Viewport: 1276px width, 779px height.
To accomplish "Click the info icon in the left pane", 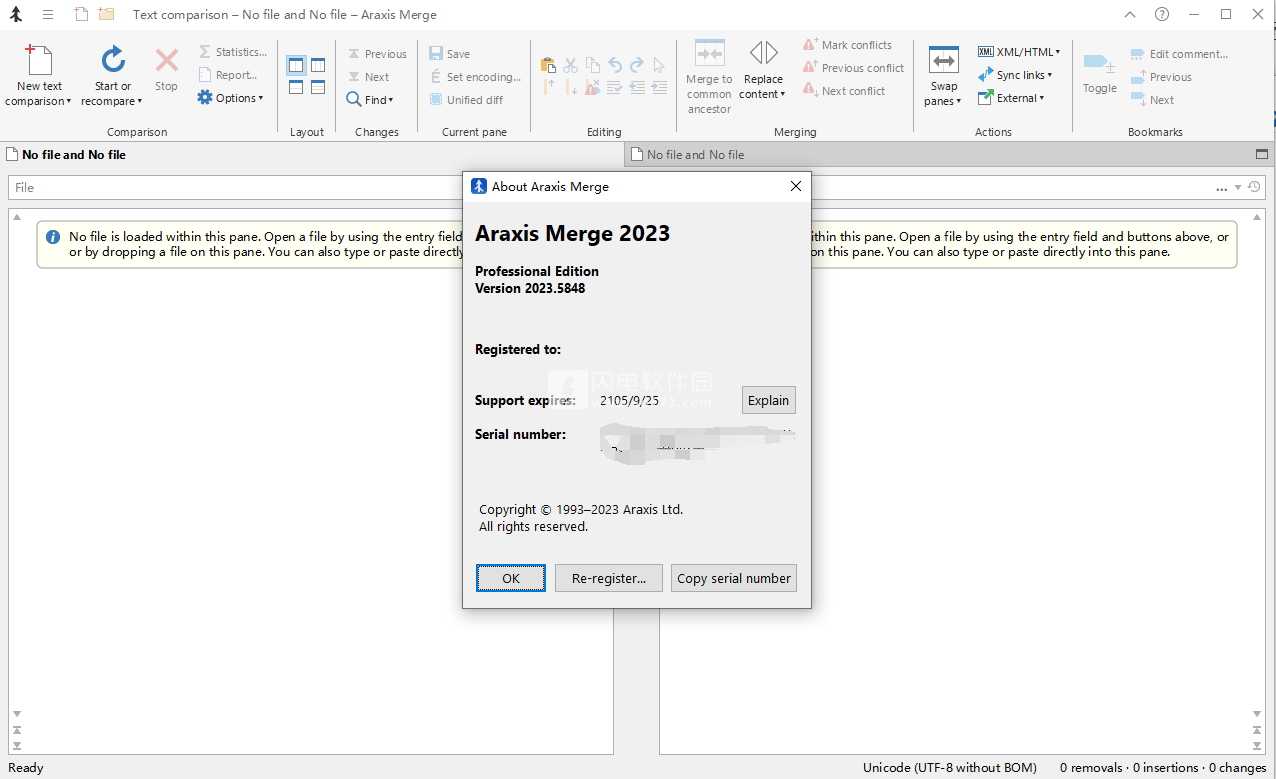I will pyautogui.click(x=53, y=237).
